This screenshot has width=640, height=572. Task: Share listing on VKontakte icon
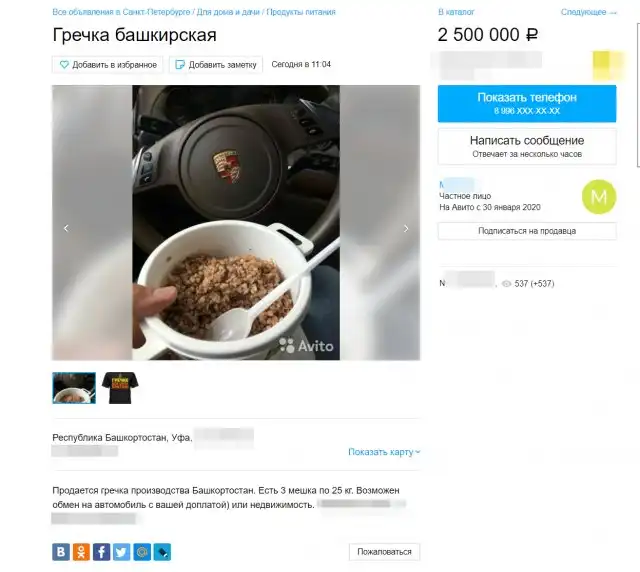pyautogui.click(x=61, y=552)
